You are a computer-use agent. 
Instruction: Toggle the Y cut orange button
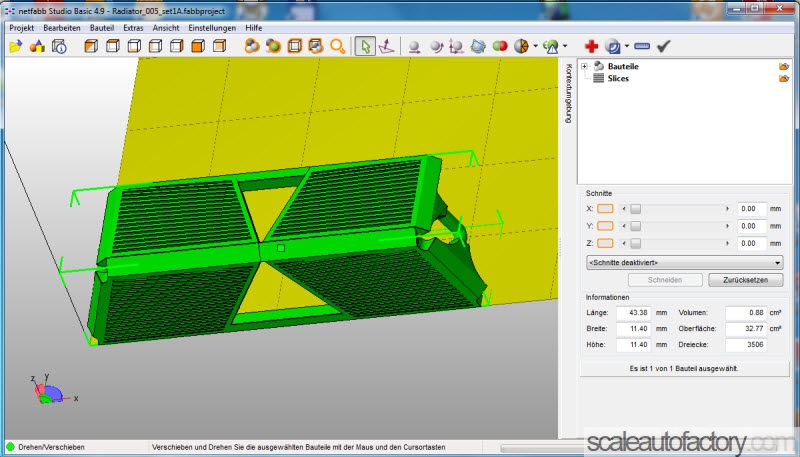[x=604, y=226]
